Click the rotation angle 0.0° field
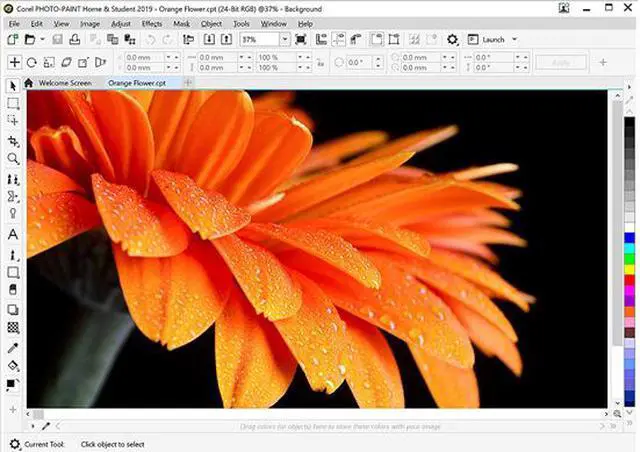The width and height of the screenshot is (640, 452). tap(360, 62)
